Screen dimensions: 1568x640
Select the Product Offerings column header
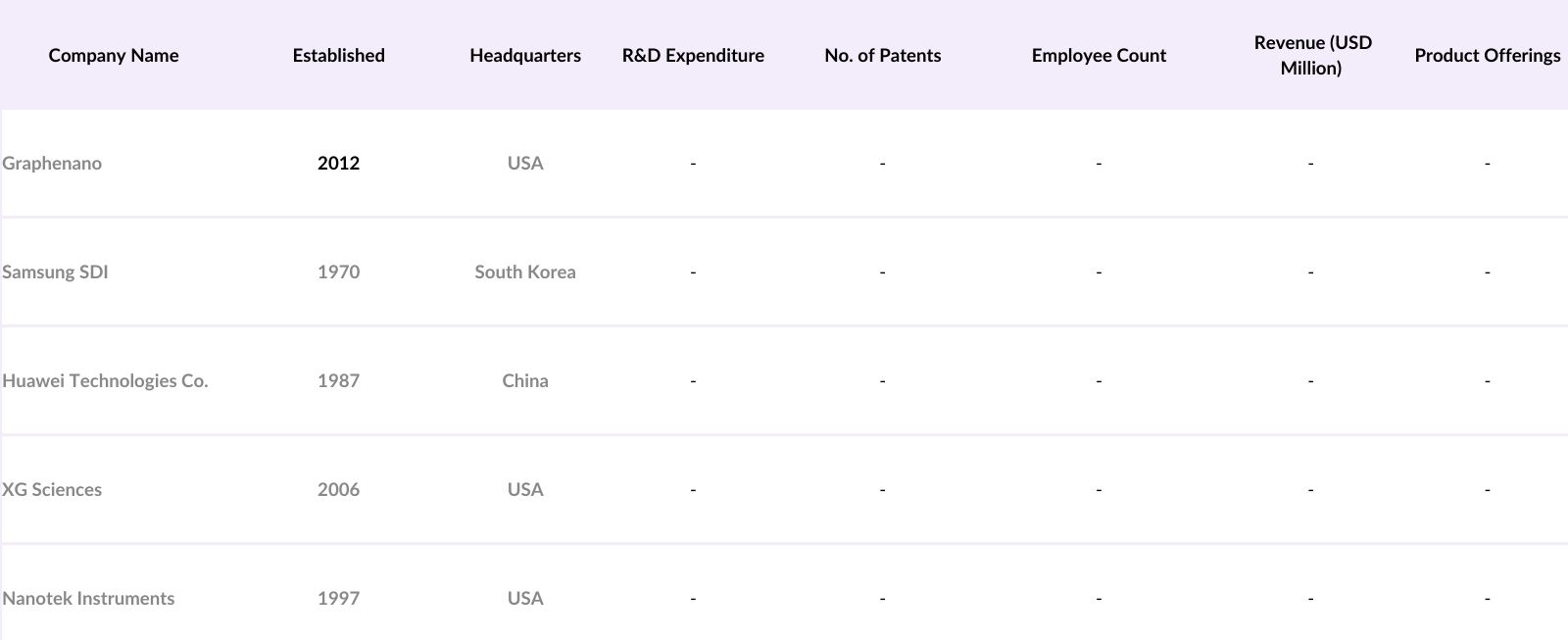[1487, 55]
